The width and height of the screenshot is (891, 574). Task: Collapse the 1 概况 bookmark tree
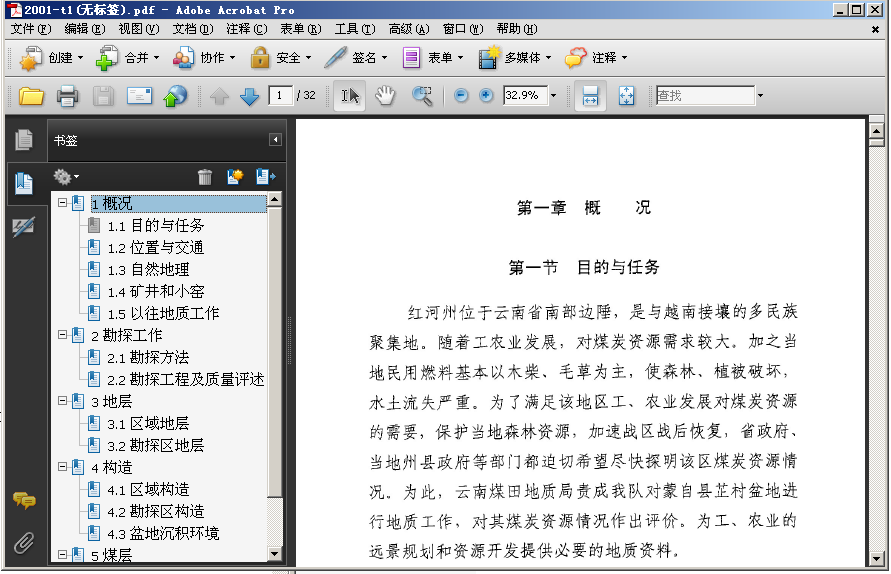[x=62, y=203]
